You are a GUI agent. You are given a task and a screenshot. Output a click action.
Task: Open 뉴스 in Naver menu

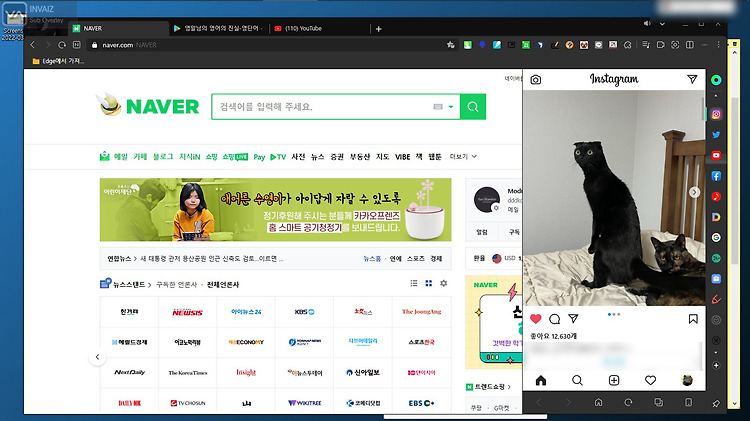tap(318, 156)
